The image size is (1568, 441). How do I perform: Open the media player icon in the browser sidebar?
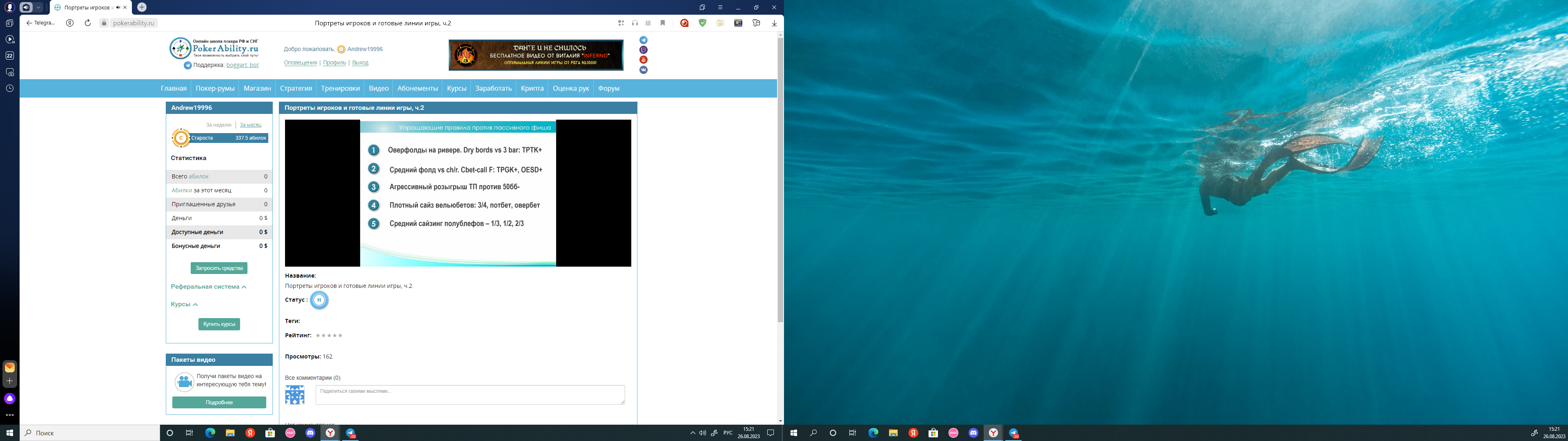click(10, 40)
